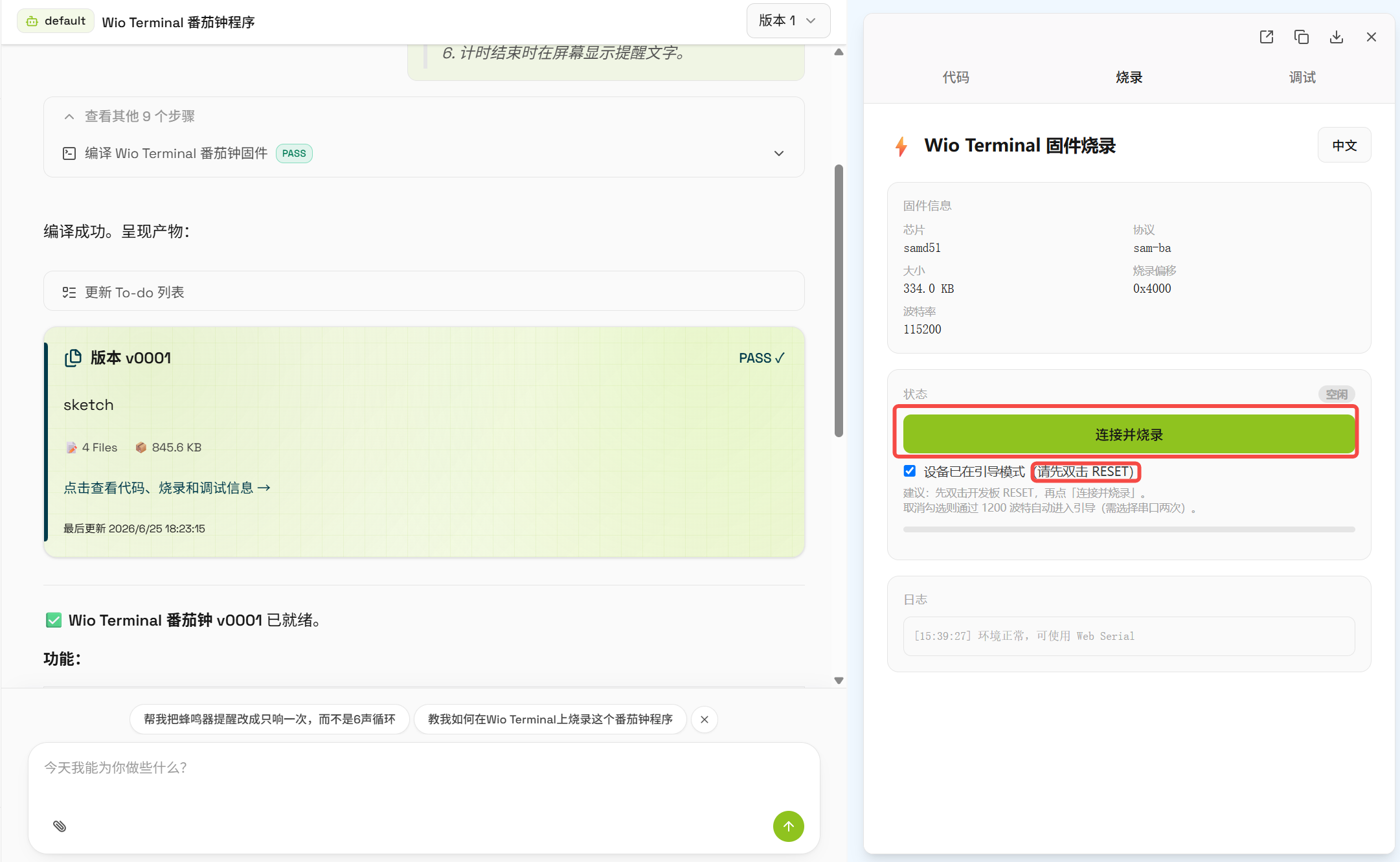Send the message with the green arrow button
Image resolution: width=1400 pixels, height=862 pixels.
point(788,826)
